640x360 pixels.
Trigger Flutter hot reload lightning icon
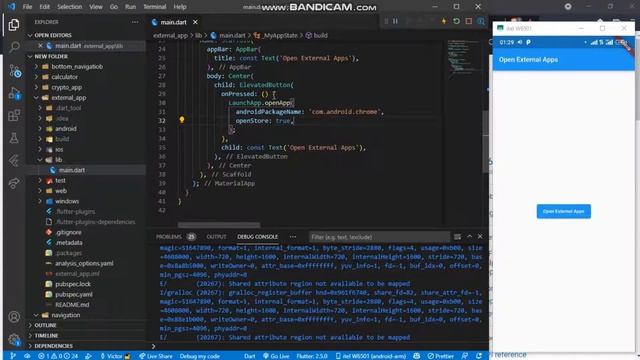(444, 21)
